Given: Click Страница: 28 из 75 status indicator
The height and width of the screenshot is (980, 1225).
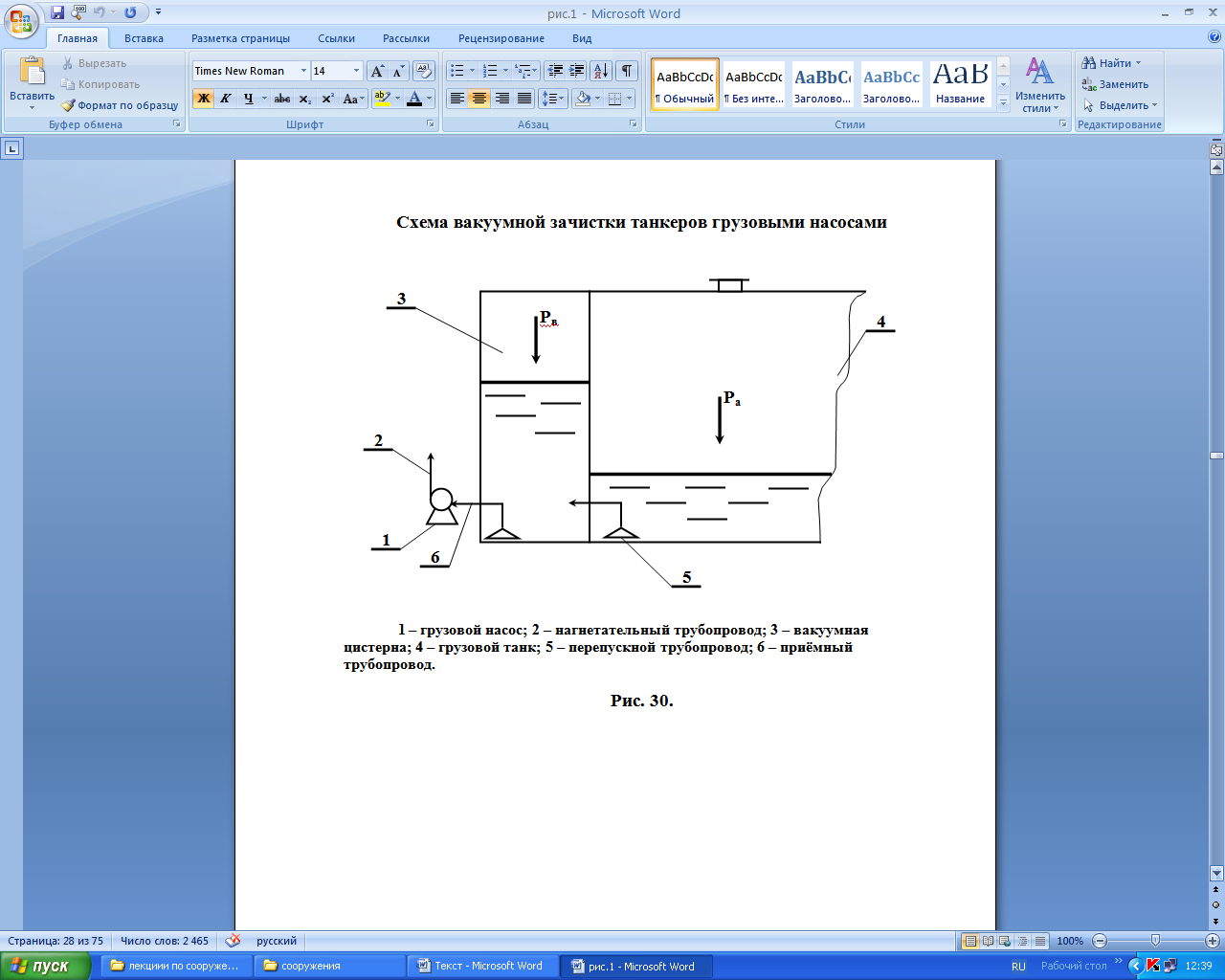Looking at the screenshot, I should tap(56, 941).
